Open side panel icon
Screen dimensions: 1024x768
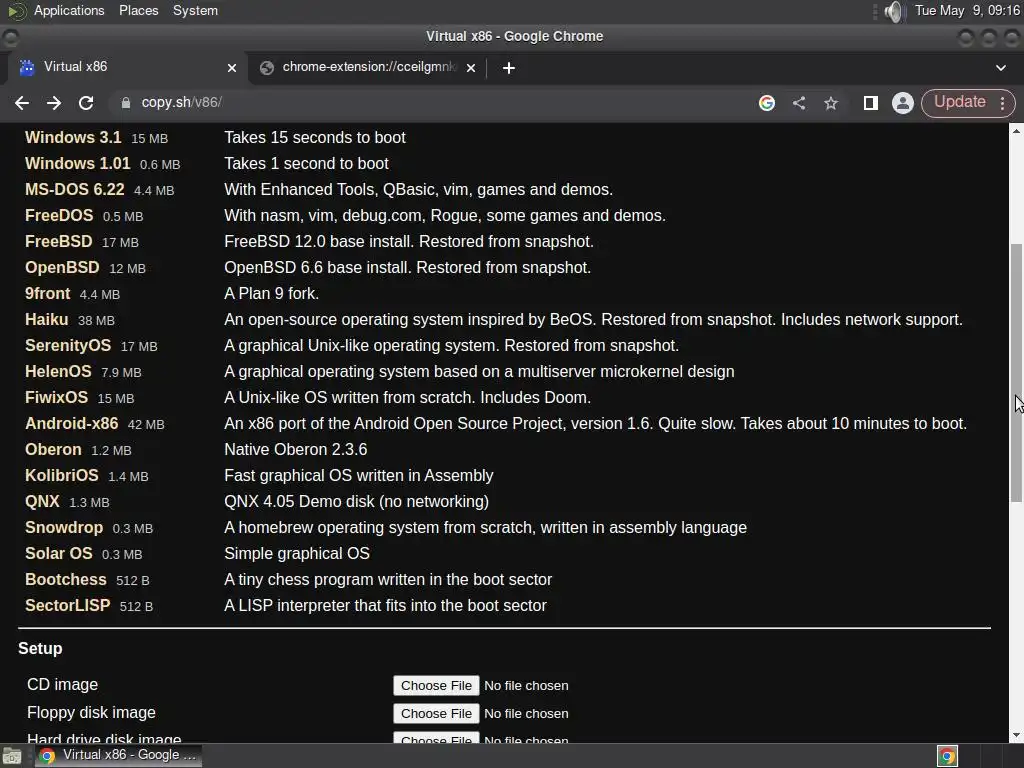click(871, 103)
